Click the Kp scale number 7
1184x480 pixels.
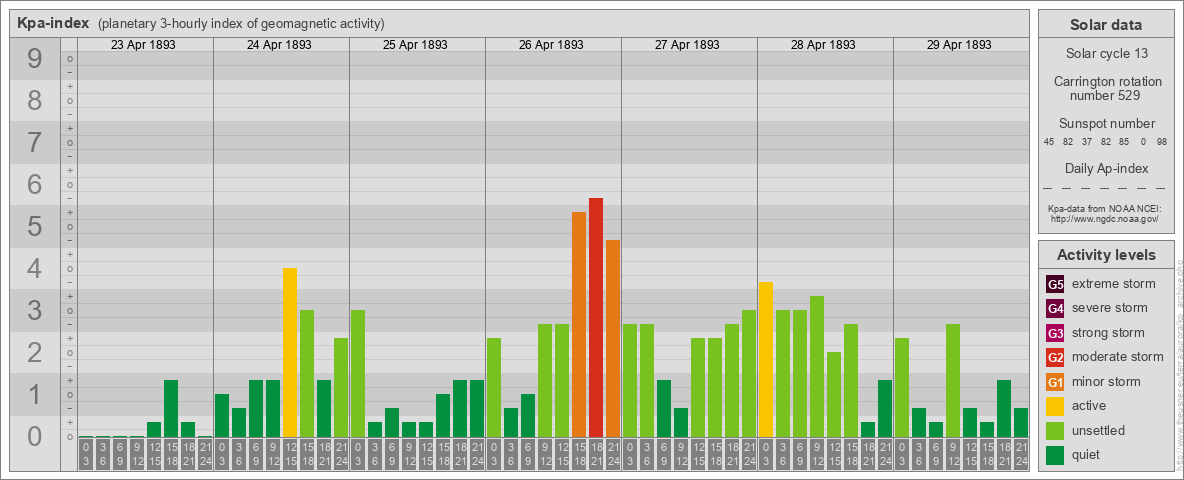click(x=35, y=143)
